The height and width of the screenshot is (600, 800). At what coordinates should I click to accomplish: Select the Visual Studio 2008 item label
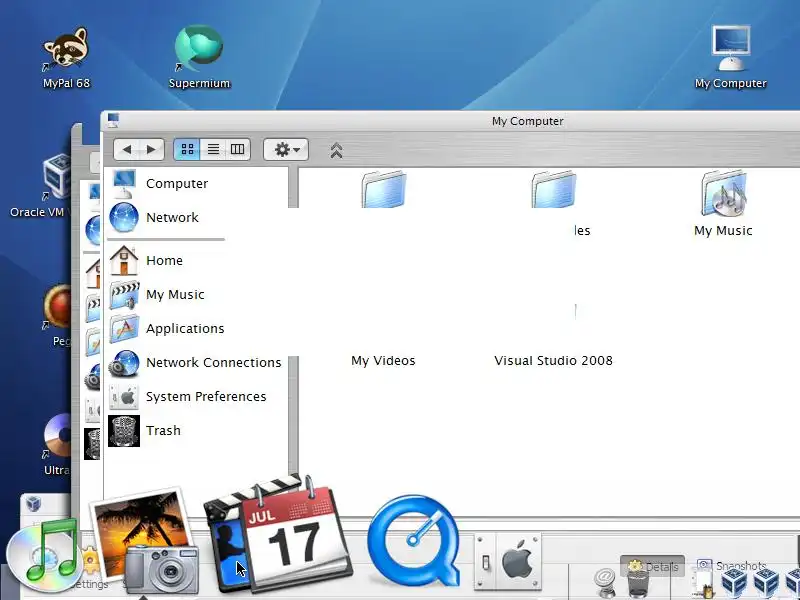pos(554,361)
